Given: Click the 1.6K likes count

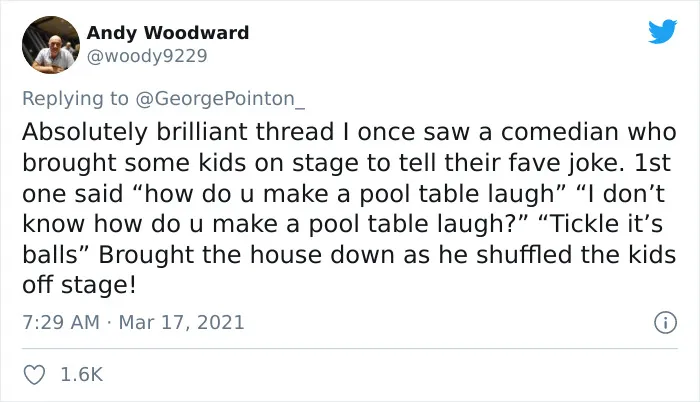Looking at the screenshot, I should [x=82, y=375].
